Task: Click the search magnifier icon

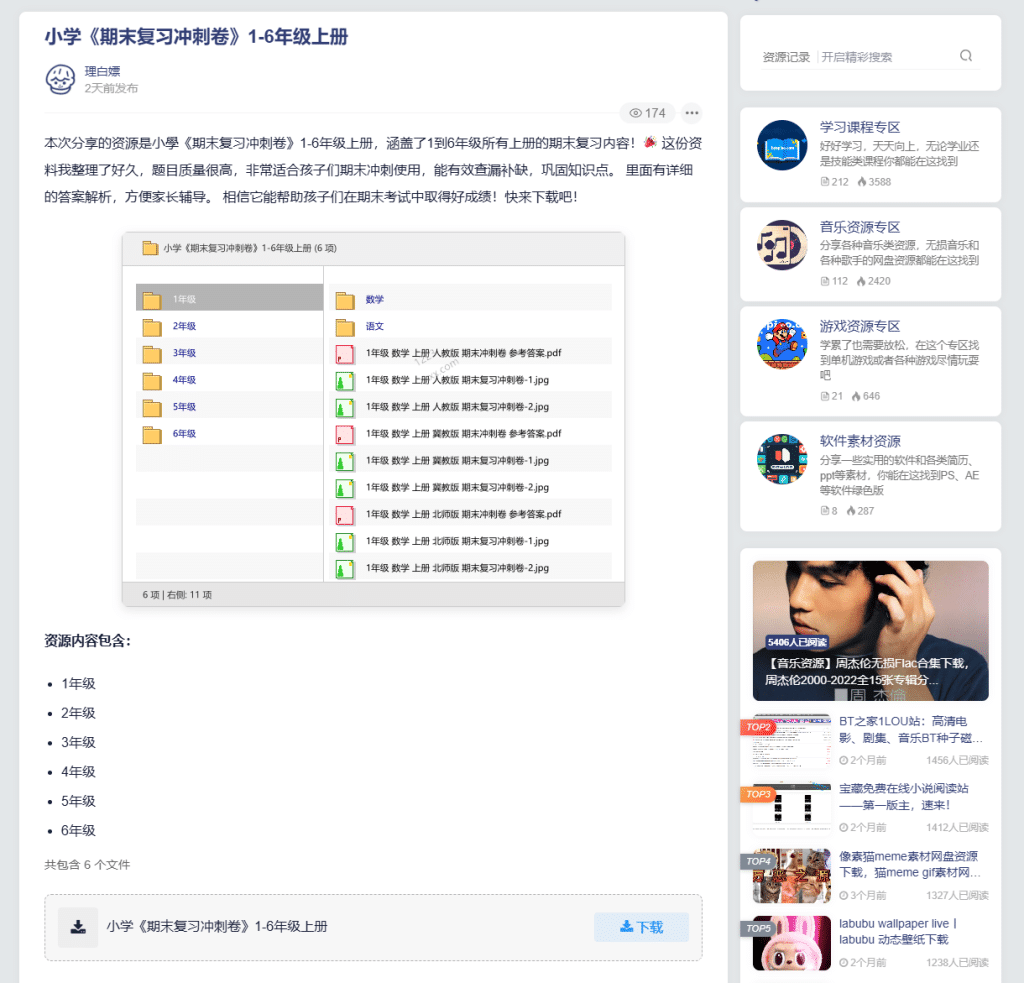Action: click(x=966, y=56)
